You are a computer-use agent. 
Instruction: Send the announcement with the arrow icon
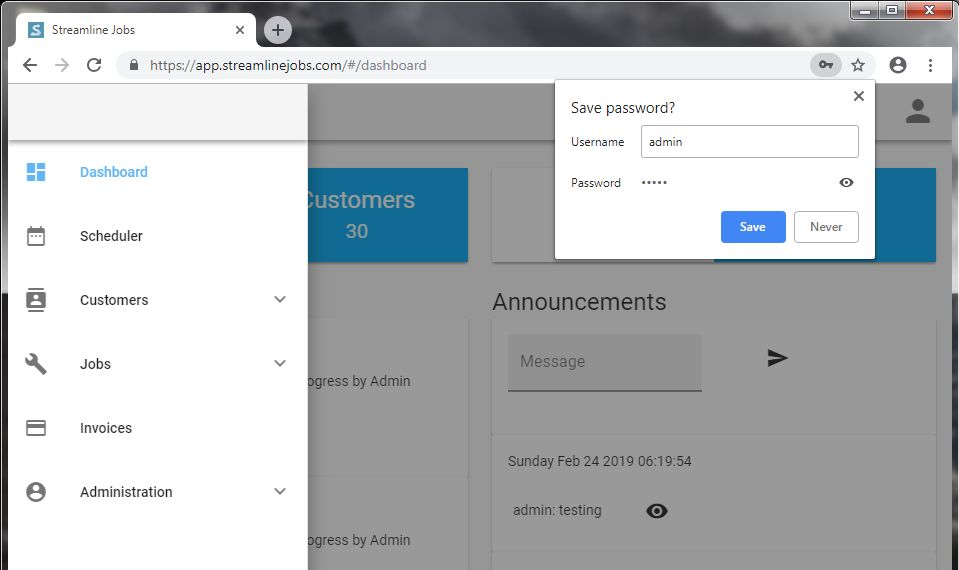(x=777, y=358)
